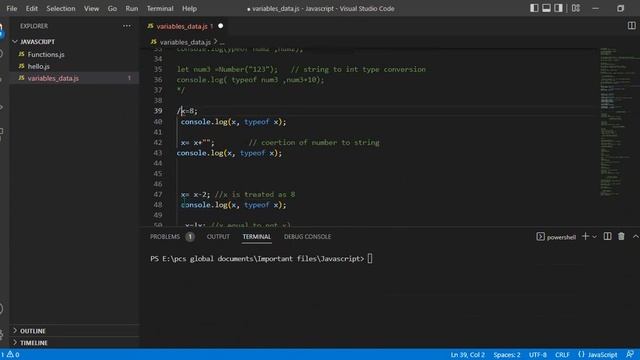Open Functions.js in the explorer
This screenshot has height=360, width=640.
(x=46, y=54)
